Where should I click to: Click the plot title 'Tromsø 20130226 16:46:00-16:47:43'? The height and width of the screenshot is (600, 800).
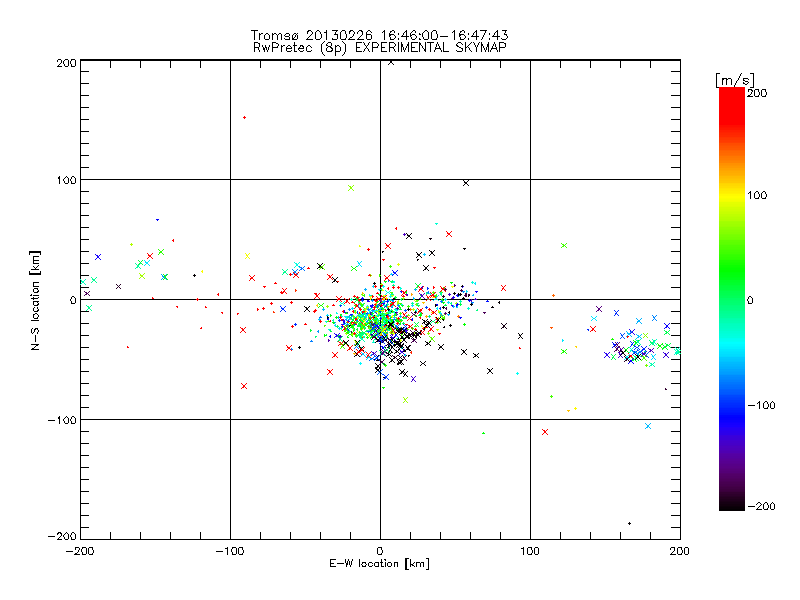point(379,35)
